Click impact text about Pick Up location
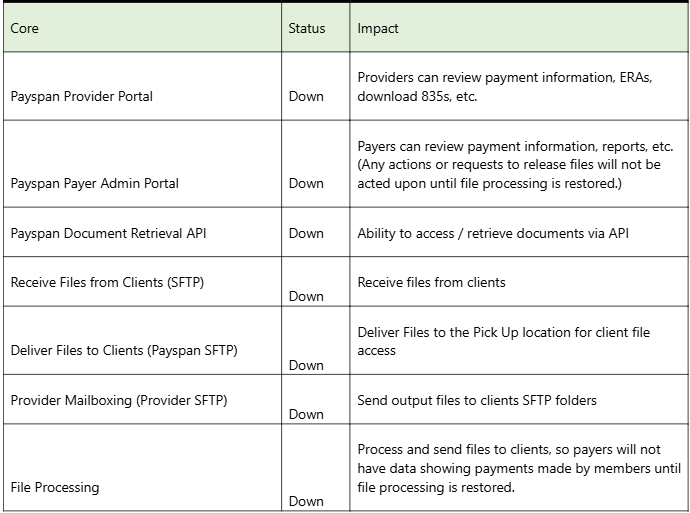Viewport: 690px width, 513px height. click(503, 341)
